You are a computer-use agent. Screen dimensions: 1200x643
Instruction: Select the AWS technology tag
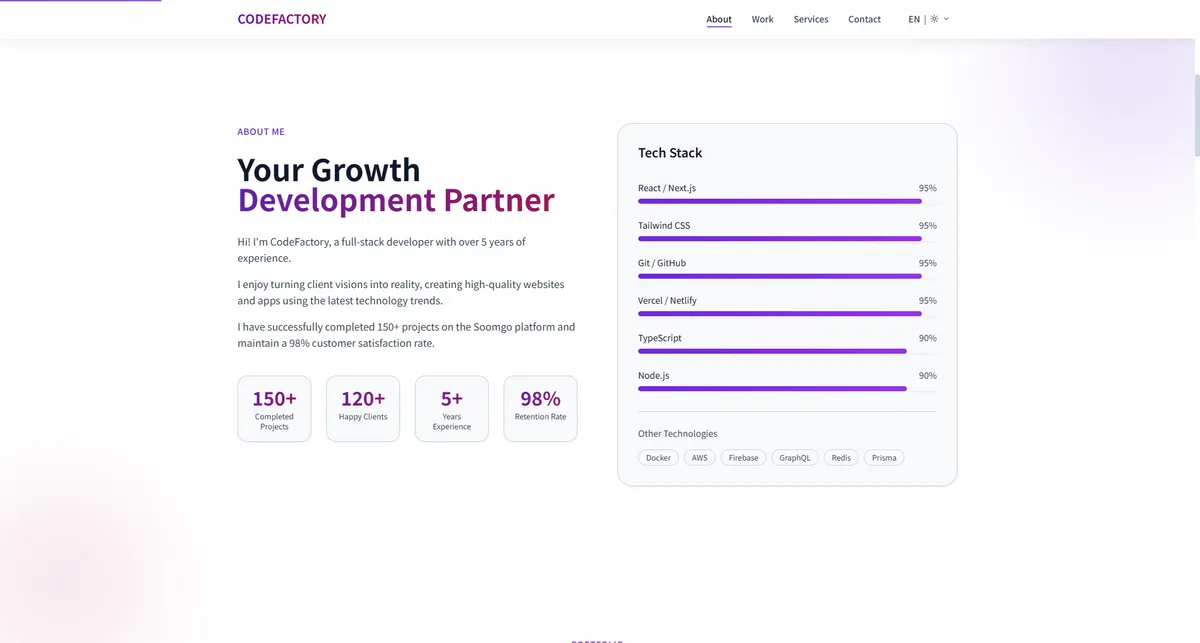(699, 458)
